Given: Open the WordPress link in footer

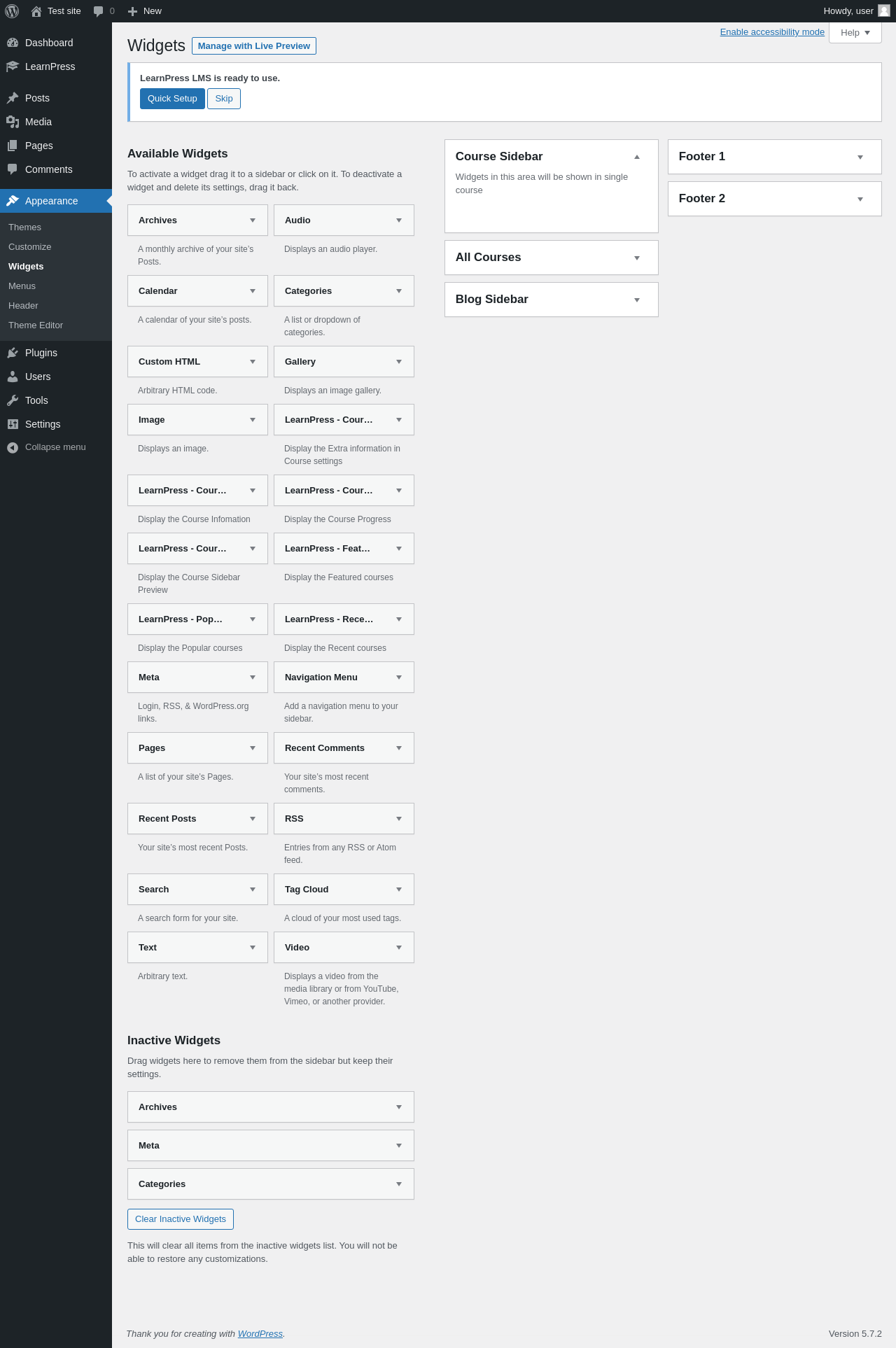Looking at the screenshot, I should pos(260,1334).
